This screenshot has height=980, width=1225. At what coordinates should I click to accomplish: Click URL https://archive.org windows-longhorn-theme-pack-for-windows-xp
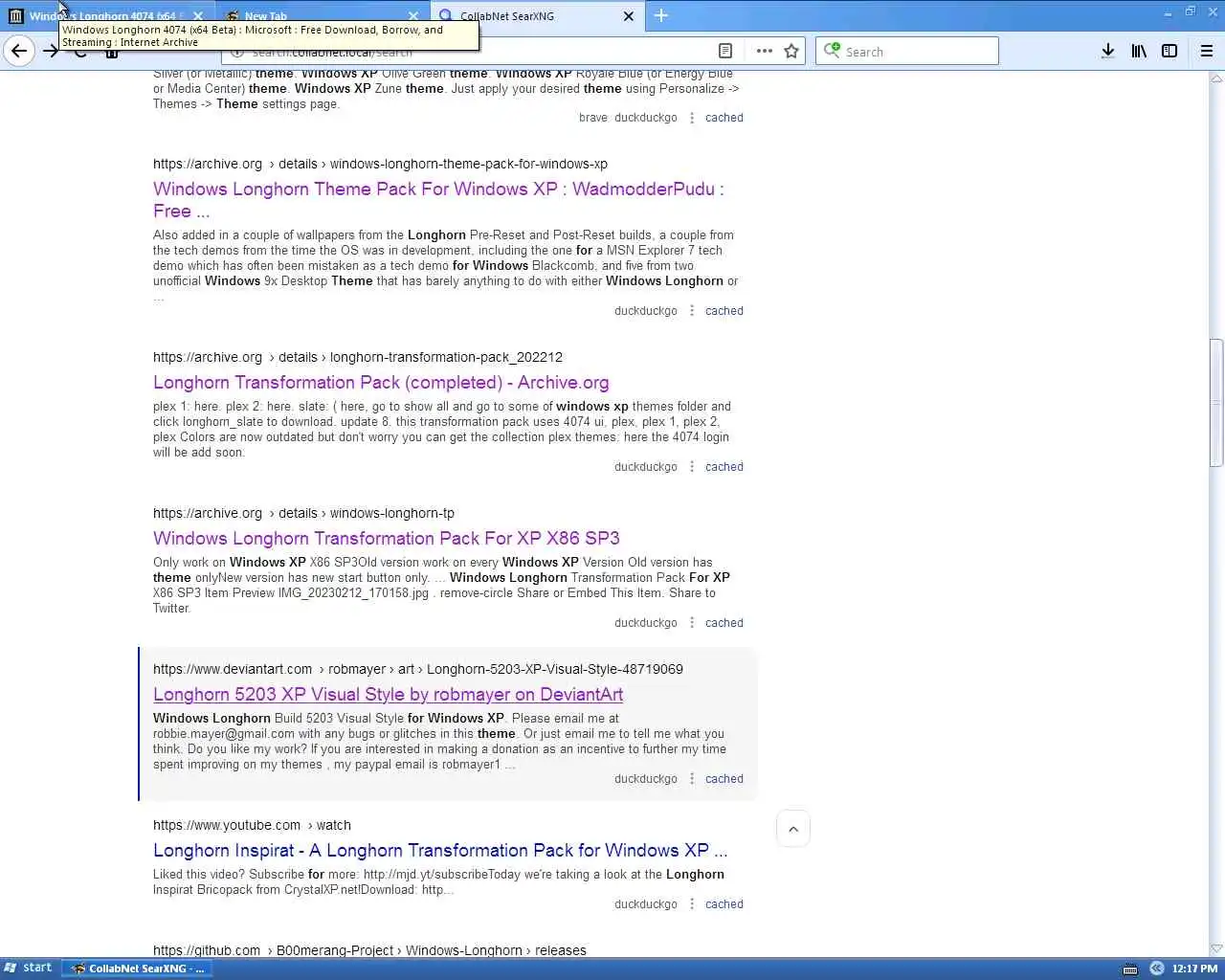point(380,164)
